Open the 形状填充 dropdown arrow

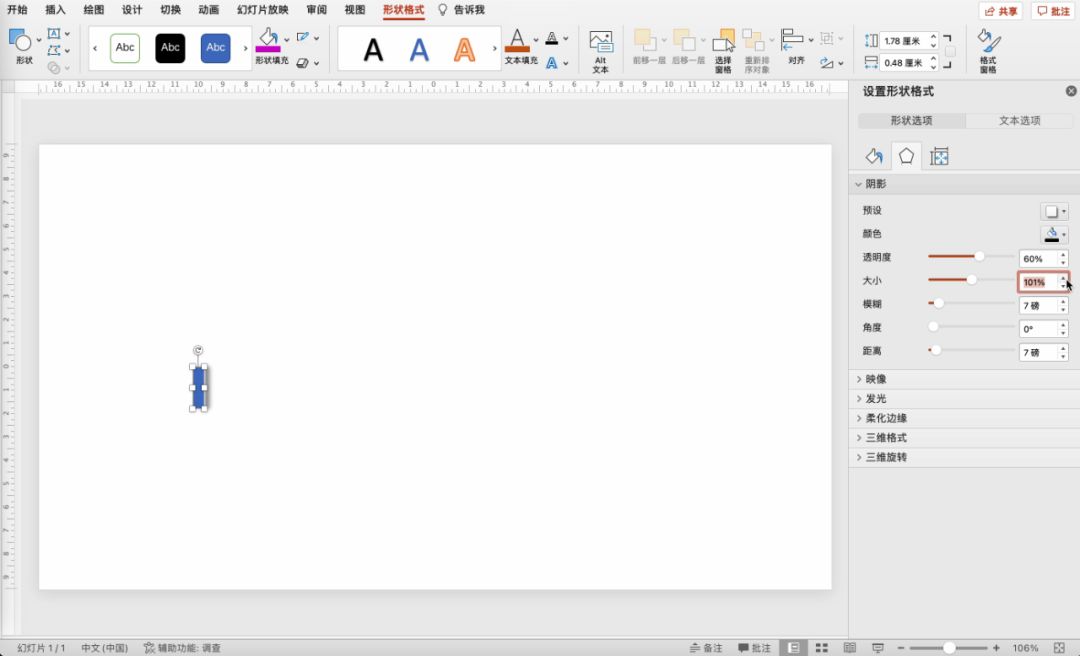coord(287,40)
